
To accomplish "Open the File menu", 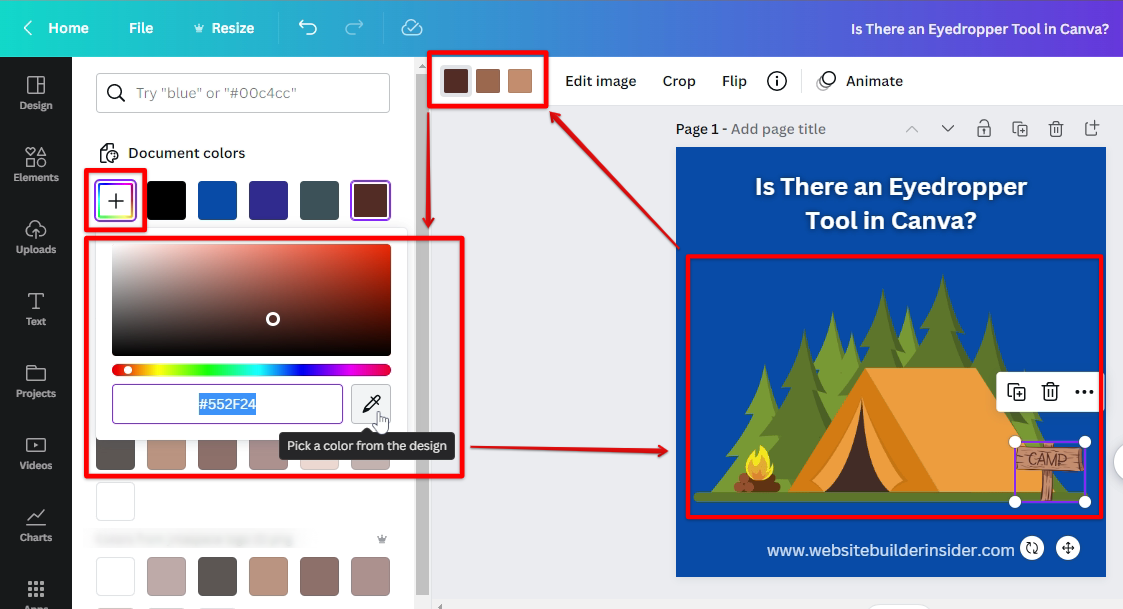I will tap(141, 28).
